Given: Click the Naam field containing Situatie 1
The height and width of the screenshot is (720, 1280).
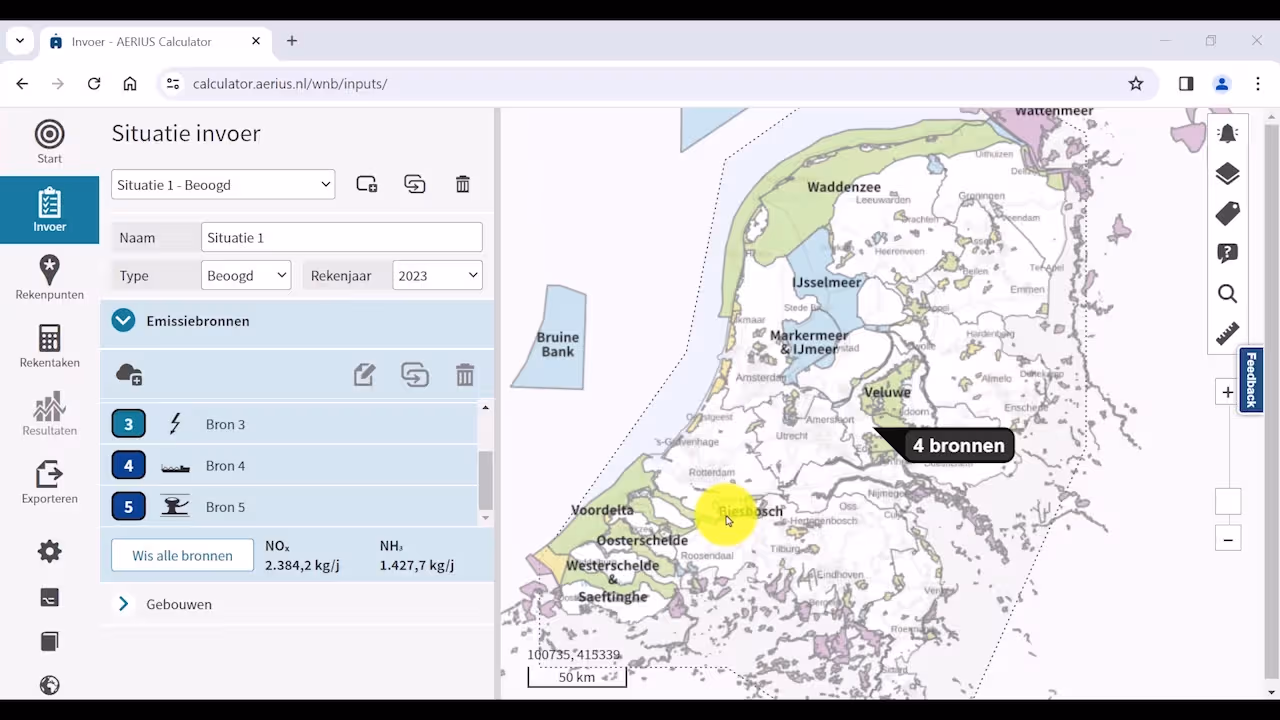Looking at the screenshot, I should 341,238.
